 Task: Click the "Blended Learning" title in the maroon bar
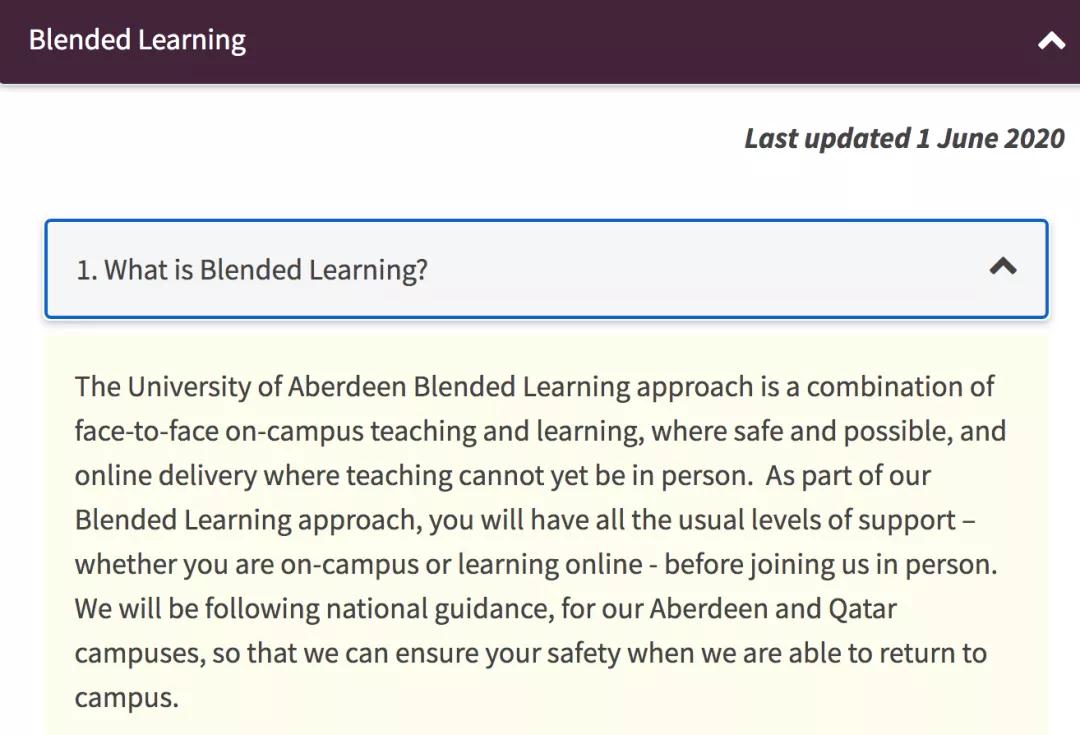point(137,41)
